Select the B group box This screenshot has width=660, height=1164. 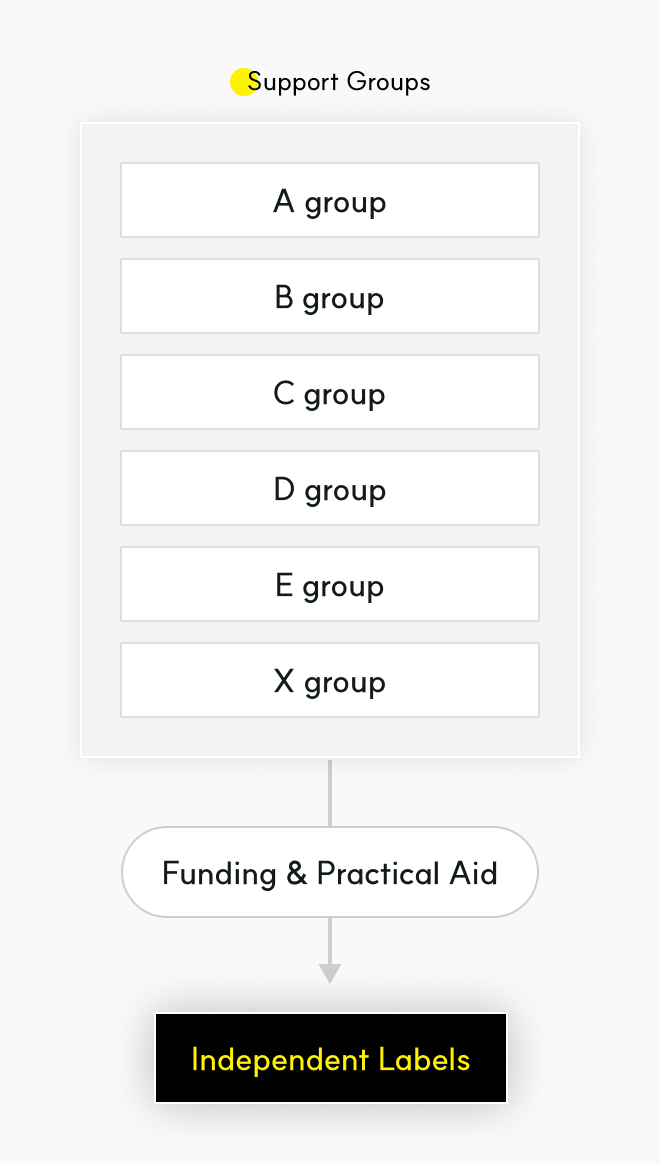[x=330, y=296]
